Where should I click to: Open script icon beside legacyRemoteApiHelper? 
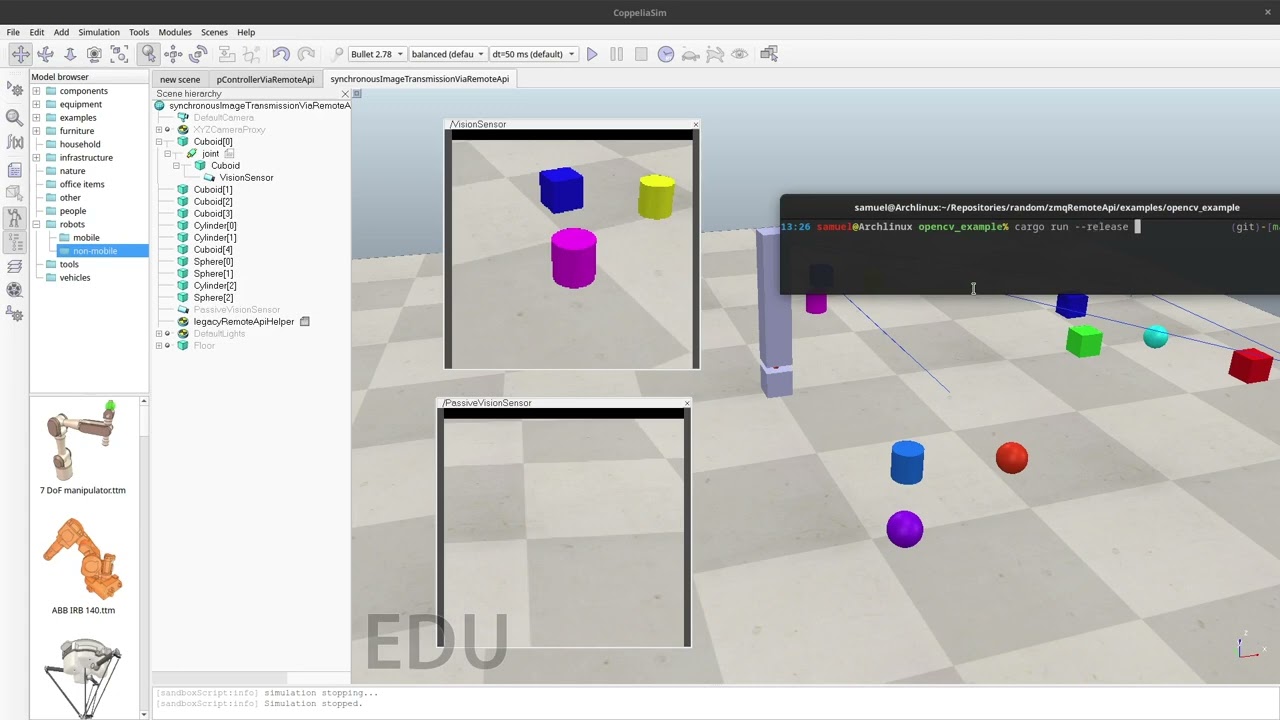coord(305,322)
